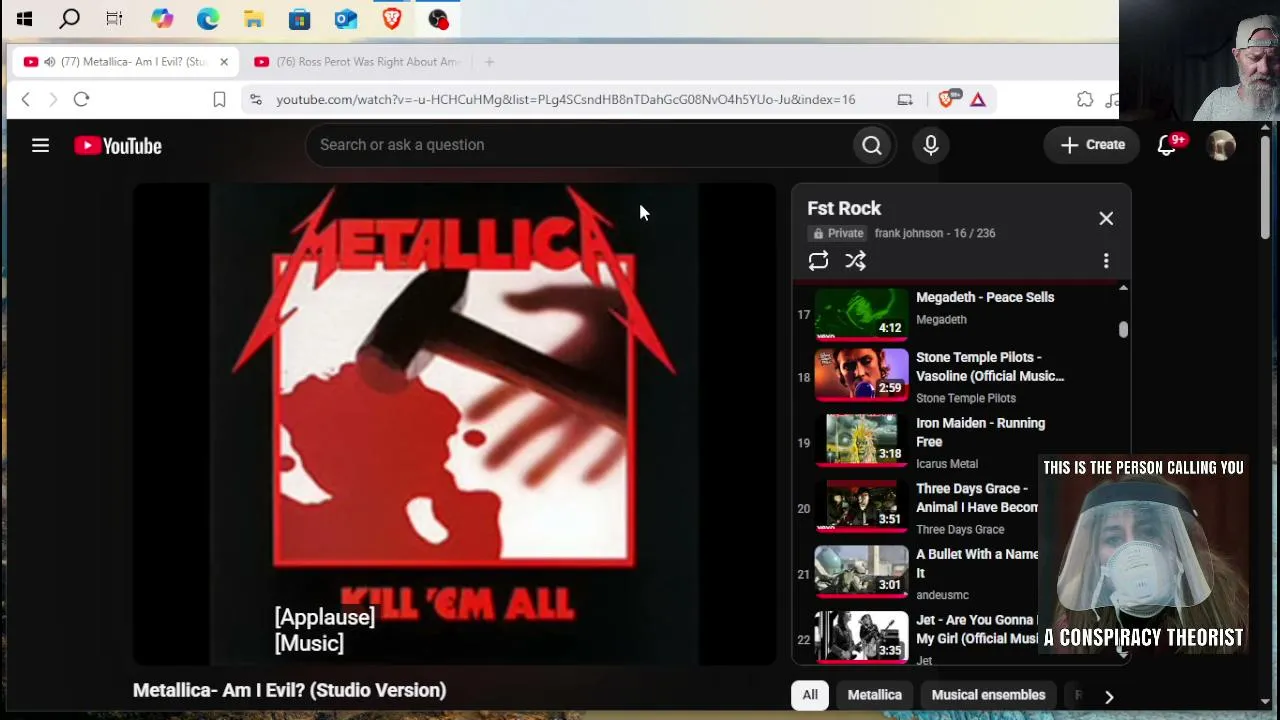Click the Running Free video thumbnail

862,441
